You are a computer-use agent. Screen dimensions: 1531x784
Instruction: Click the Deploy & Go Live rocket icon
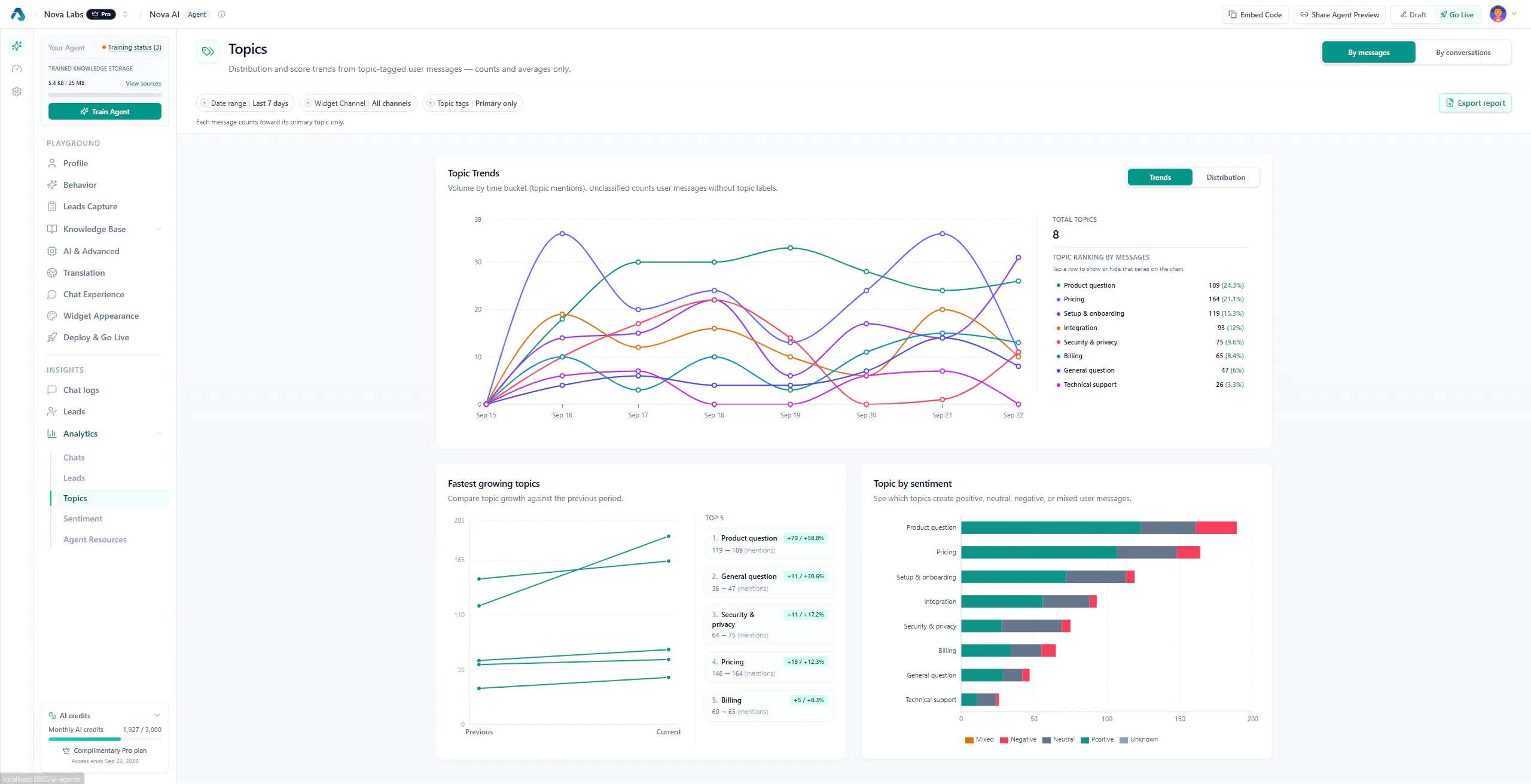click(x=52, y=337)
